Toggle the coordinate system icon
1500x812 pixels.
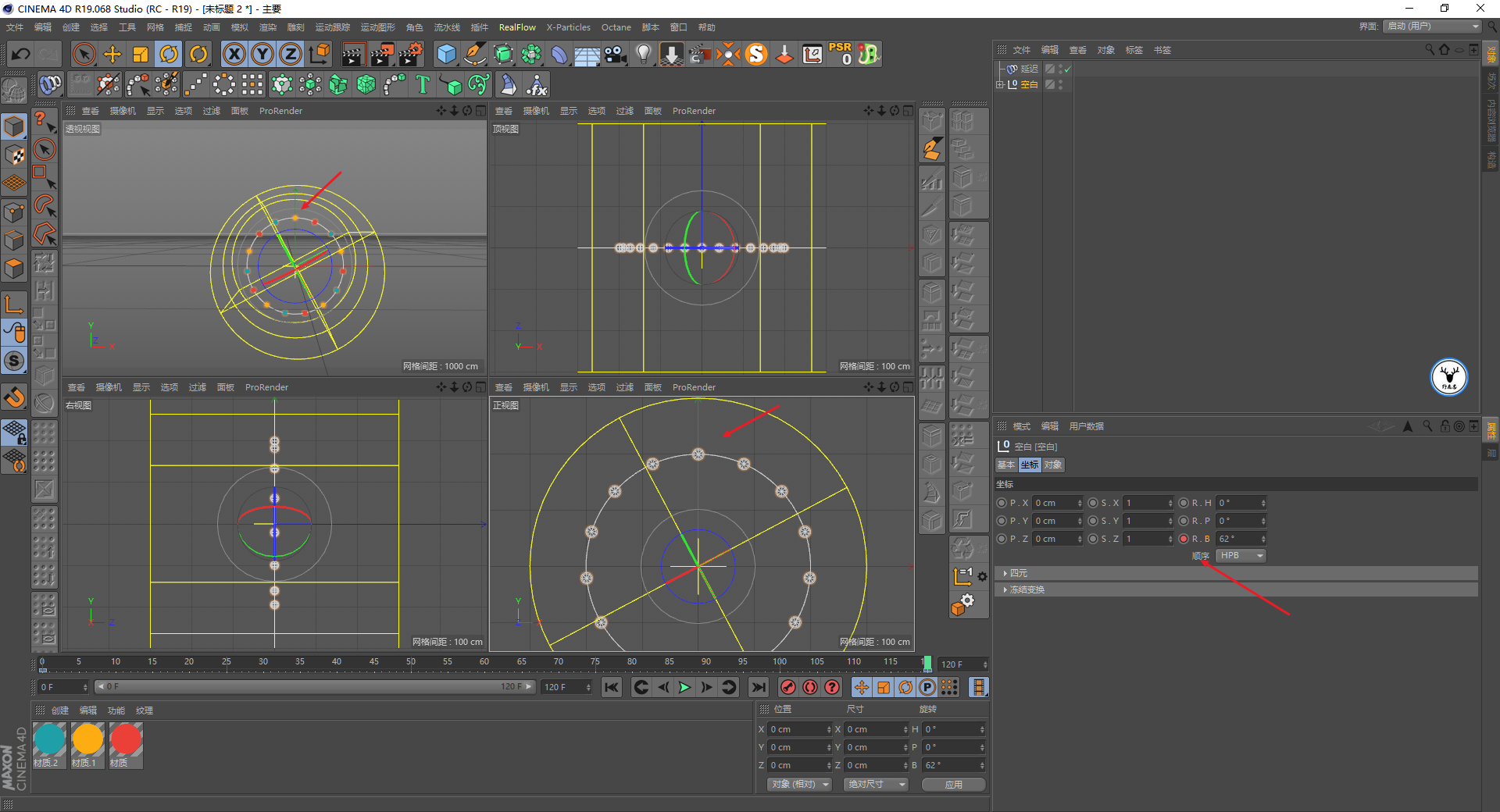pos(320,54)
